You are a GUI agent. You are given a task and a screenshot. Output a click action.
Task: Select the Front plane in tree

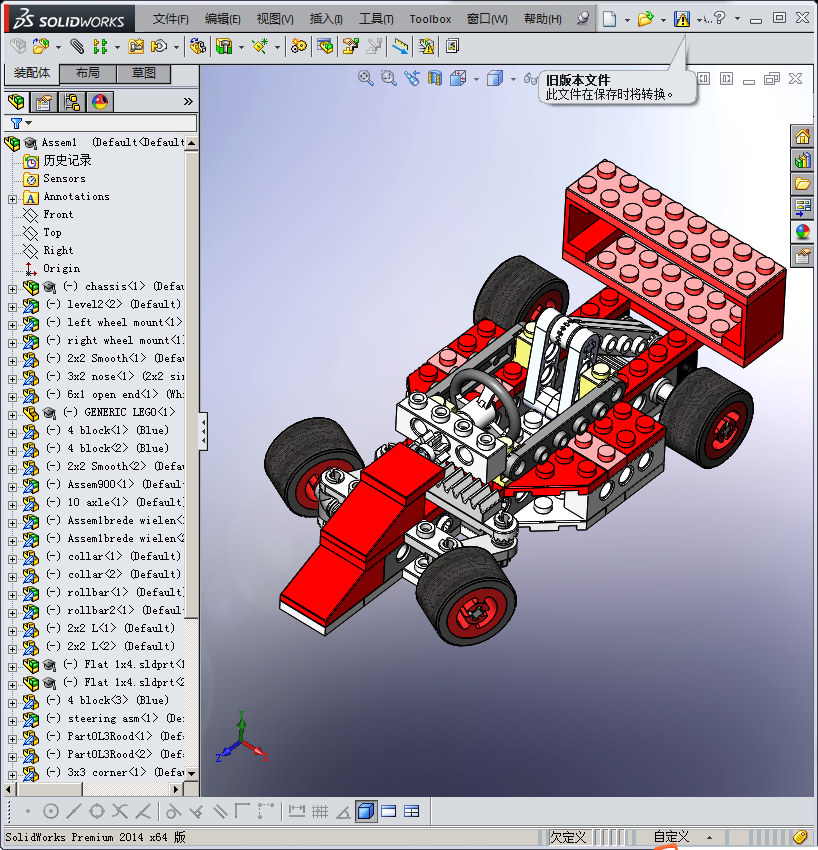click(58, 215)
